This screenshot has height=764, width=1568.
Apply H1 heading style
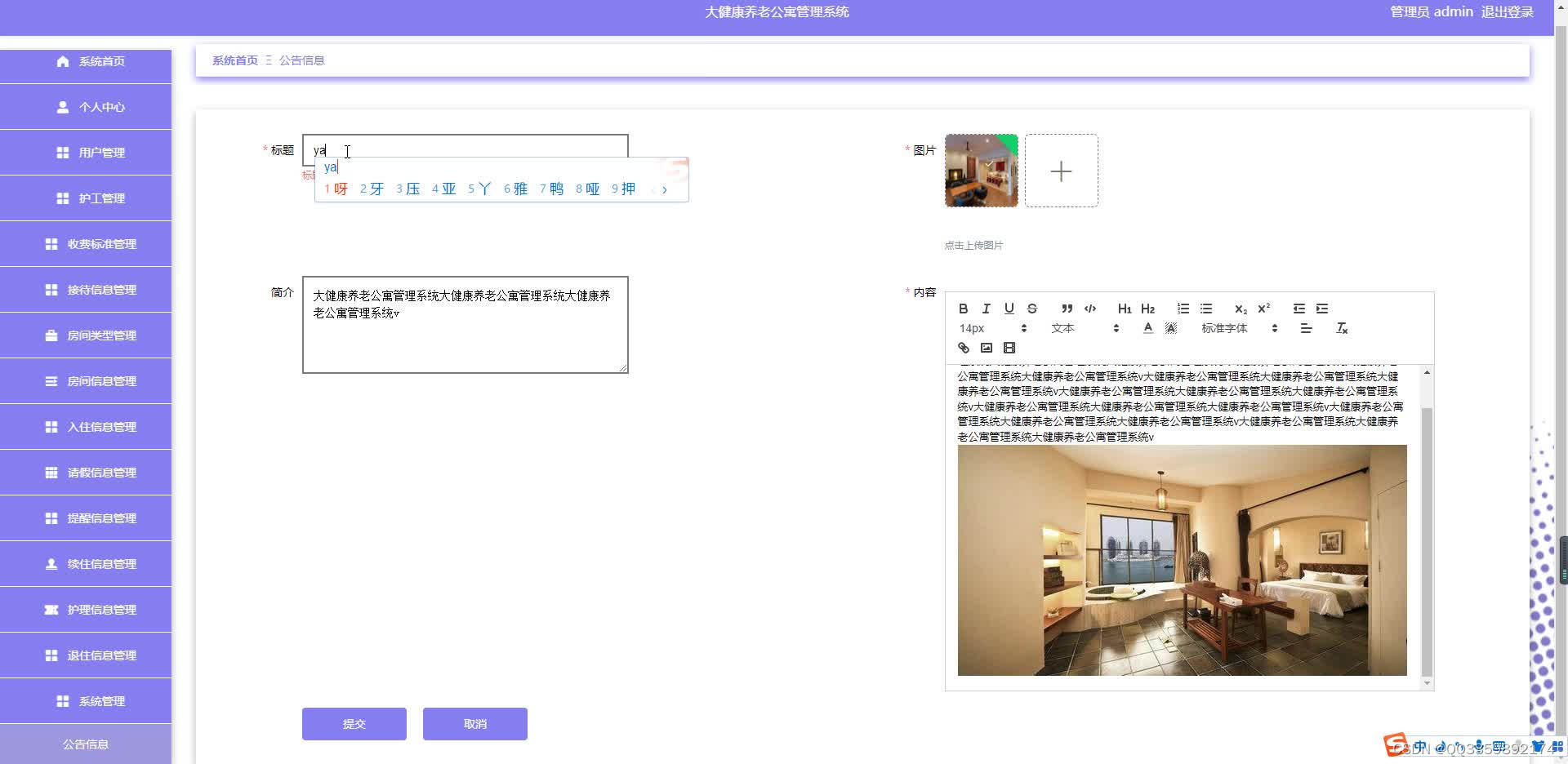[1125, 309]
